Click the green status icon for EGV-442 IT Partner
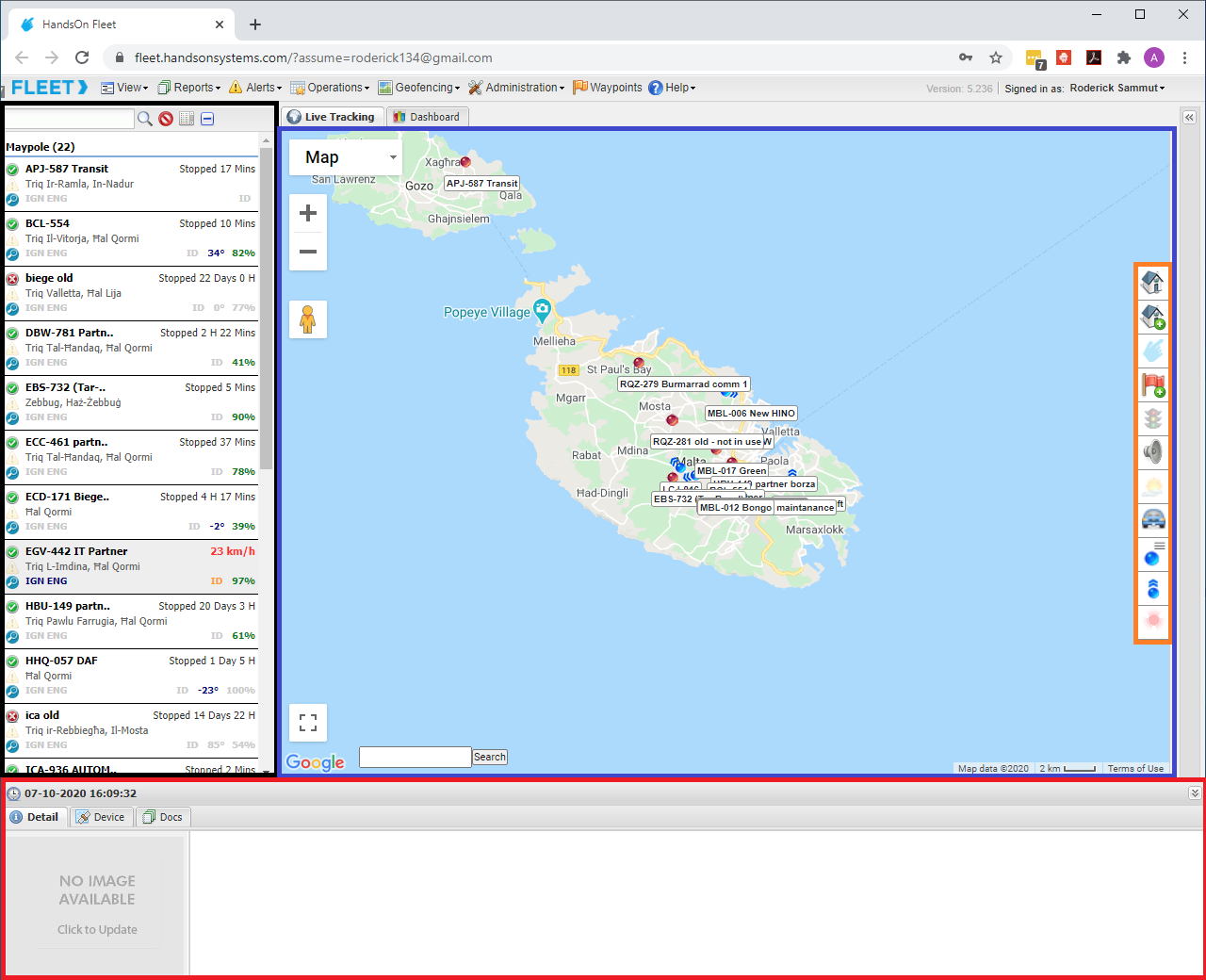Screen dimensions: 1206x980 [x=12, y=552]
